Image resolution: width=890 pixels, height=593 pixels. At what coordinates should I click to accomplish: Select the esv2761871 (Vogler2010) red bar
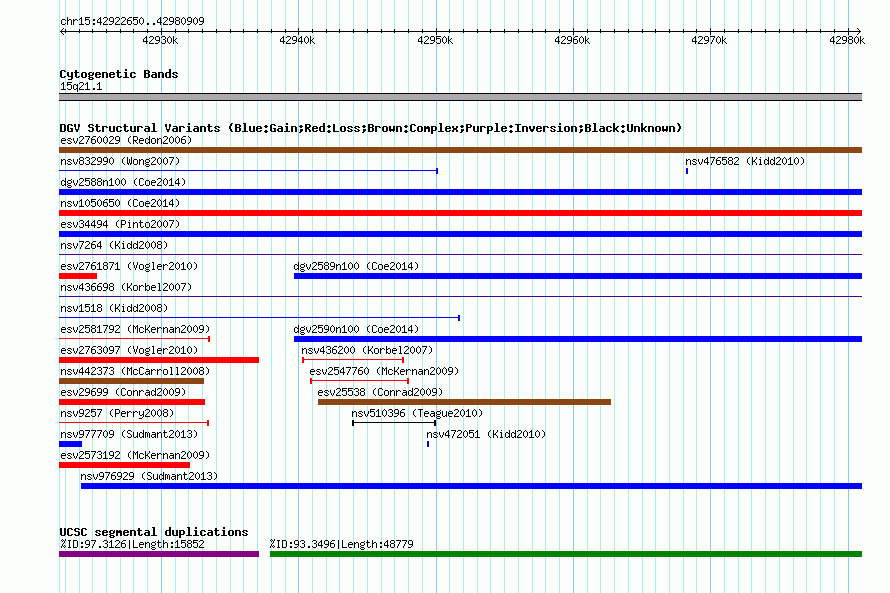[x=78, y=276]
